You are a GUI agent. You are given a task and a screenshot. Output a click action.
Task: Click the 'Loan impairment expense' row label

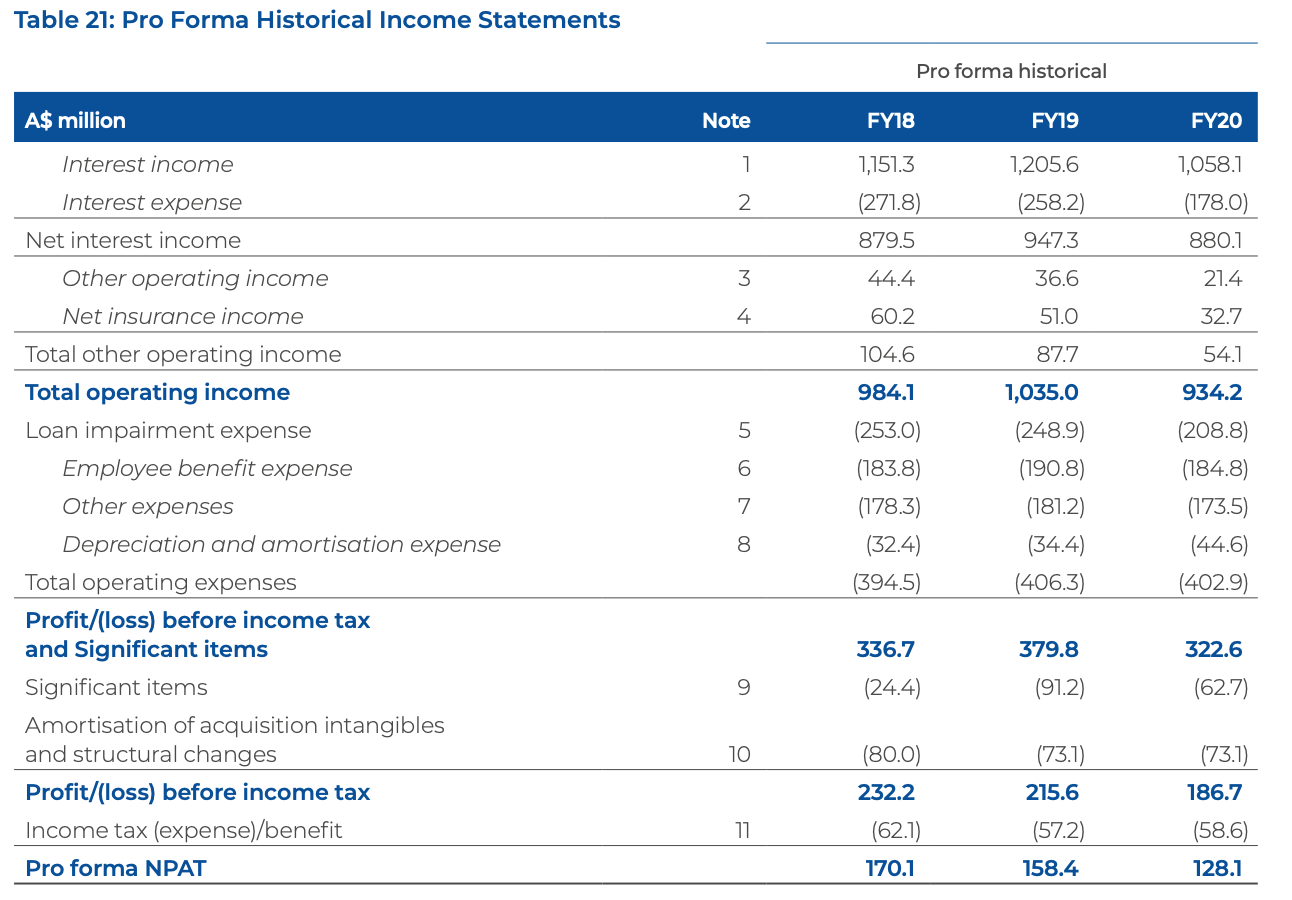(x=168, y=430)
